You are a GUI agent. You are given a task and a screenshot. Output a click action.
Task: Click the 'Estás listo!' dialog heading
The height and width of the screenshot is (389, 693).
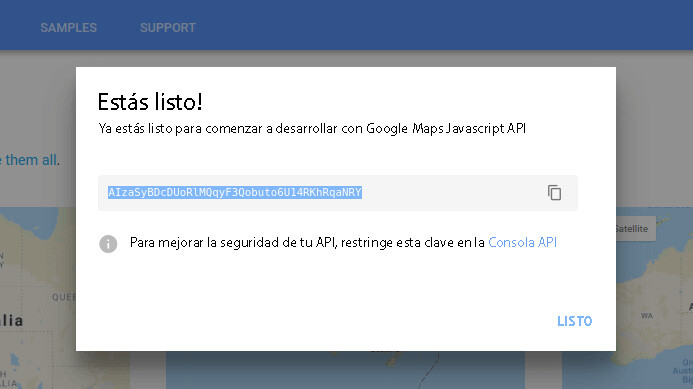tap(150, 102)
